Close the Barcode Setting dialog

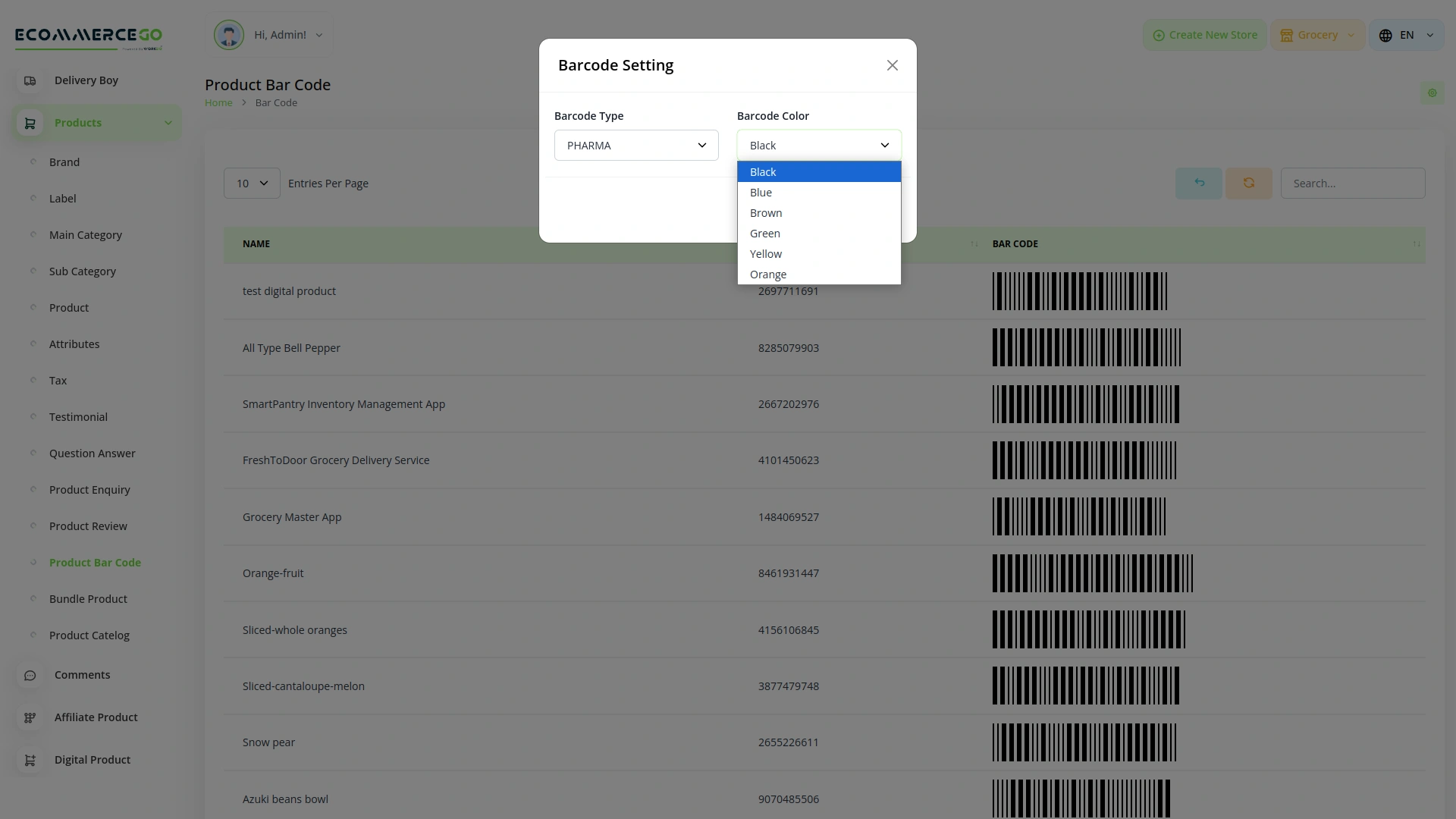tap(892, 65)
